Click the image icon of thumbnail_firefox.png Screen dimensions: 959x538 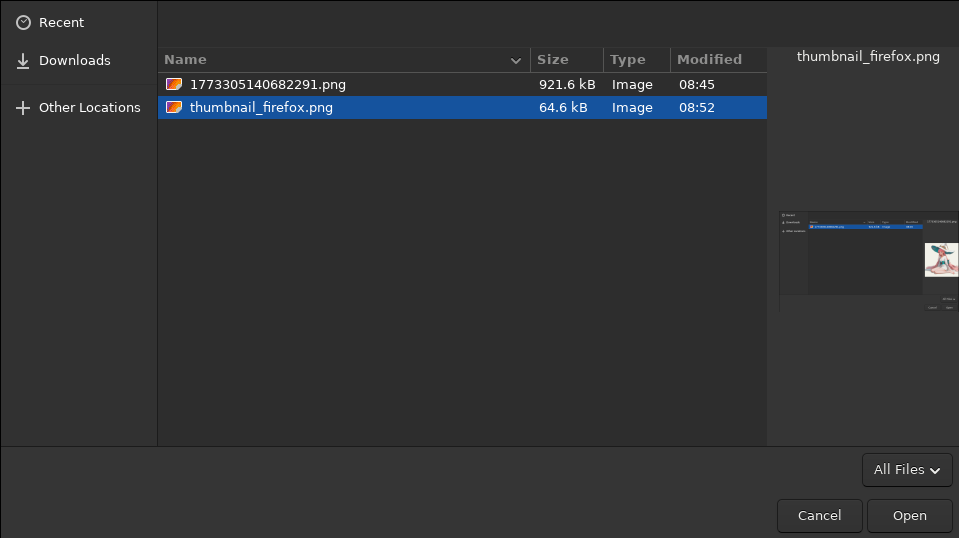pos(174,108)
